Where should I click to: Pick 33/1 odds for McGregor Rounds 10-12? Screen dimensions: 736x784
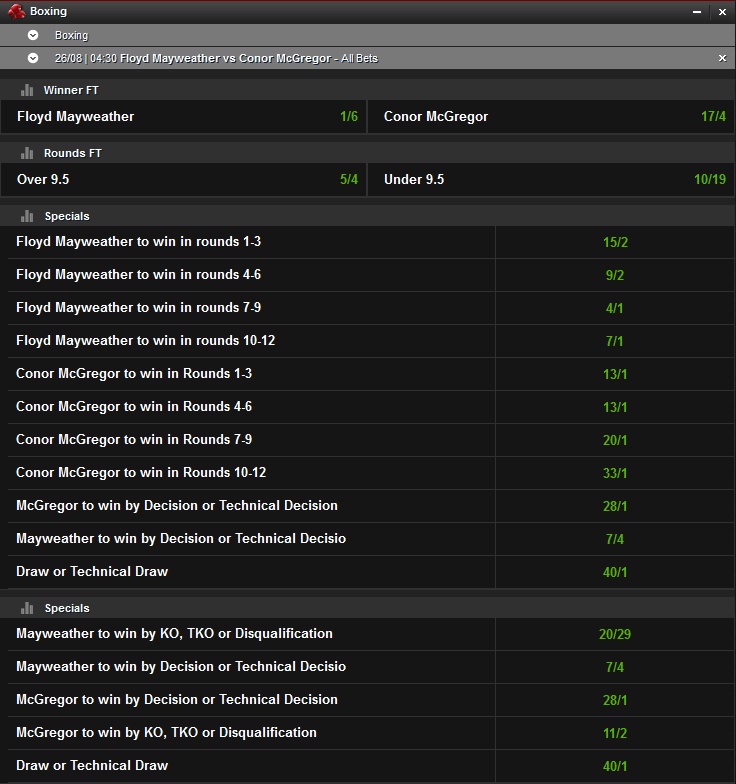(x=615, y=473)
